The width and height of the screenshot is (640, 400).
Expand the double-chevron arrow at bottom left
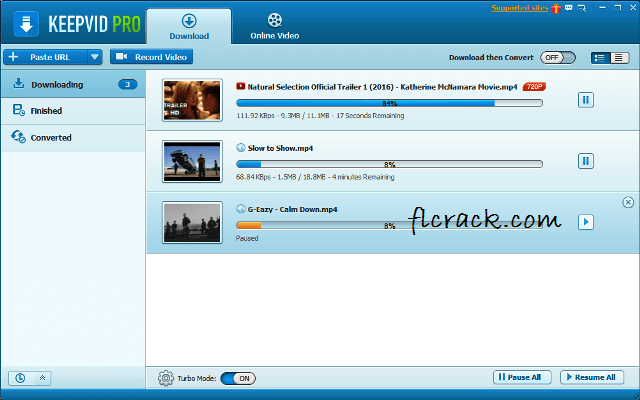pos(42,378)
